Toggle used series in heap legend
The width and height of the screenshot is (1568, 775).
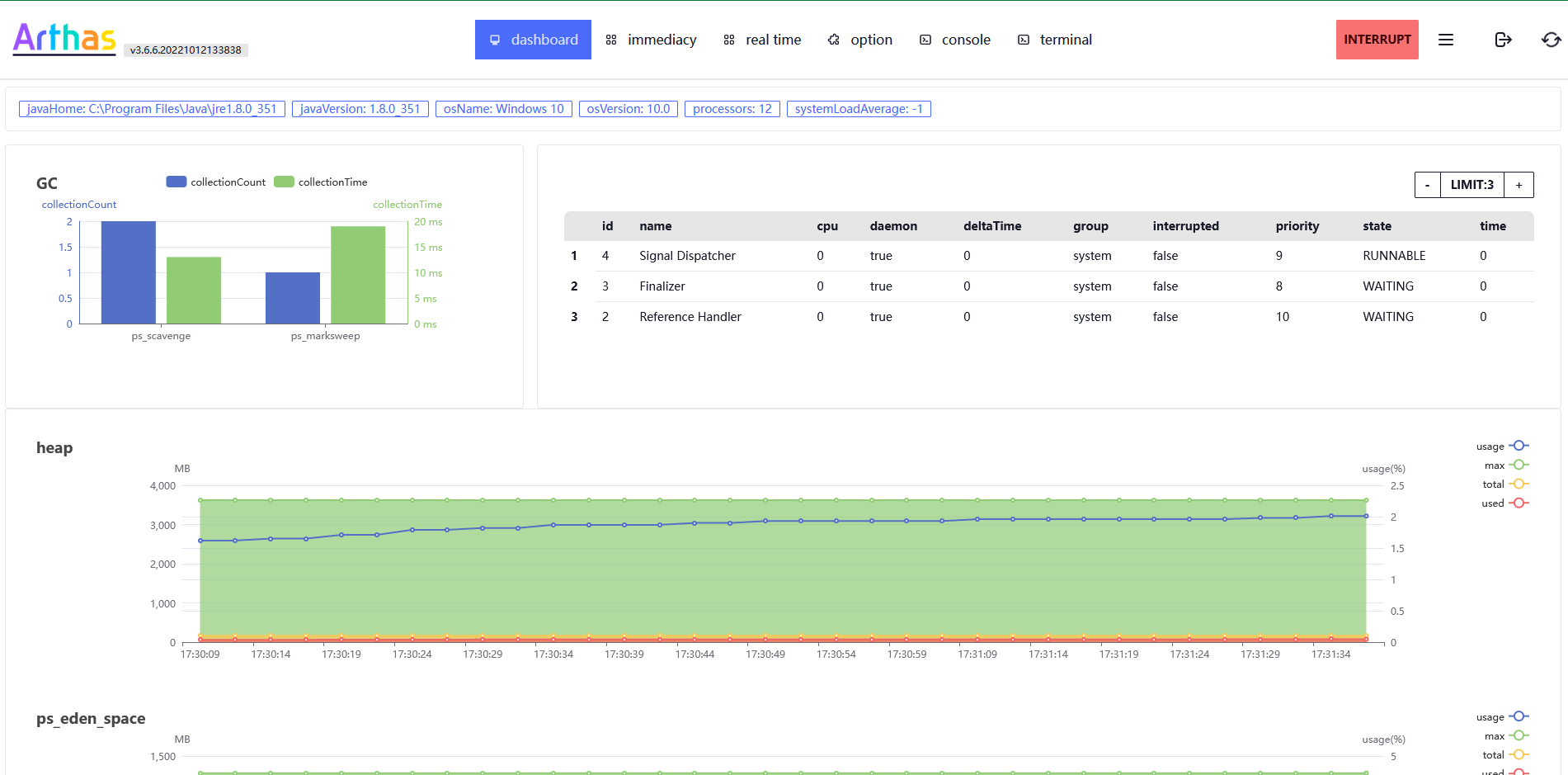tap(1505, 503)
